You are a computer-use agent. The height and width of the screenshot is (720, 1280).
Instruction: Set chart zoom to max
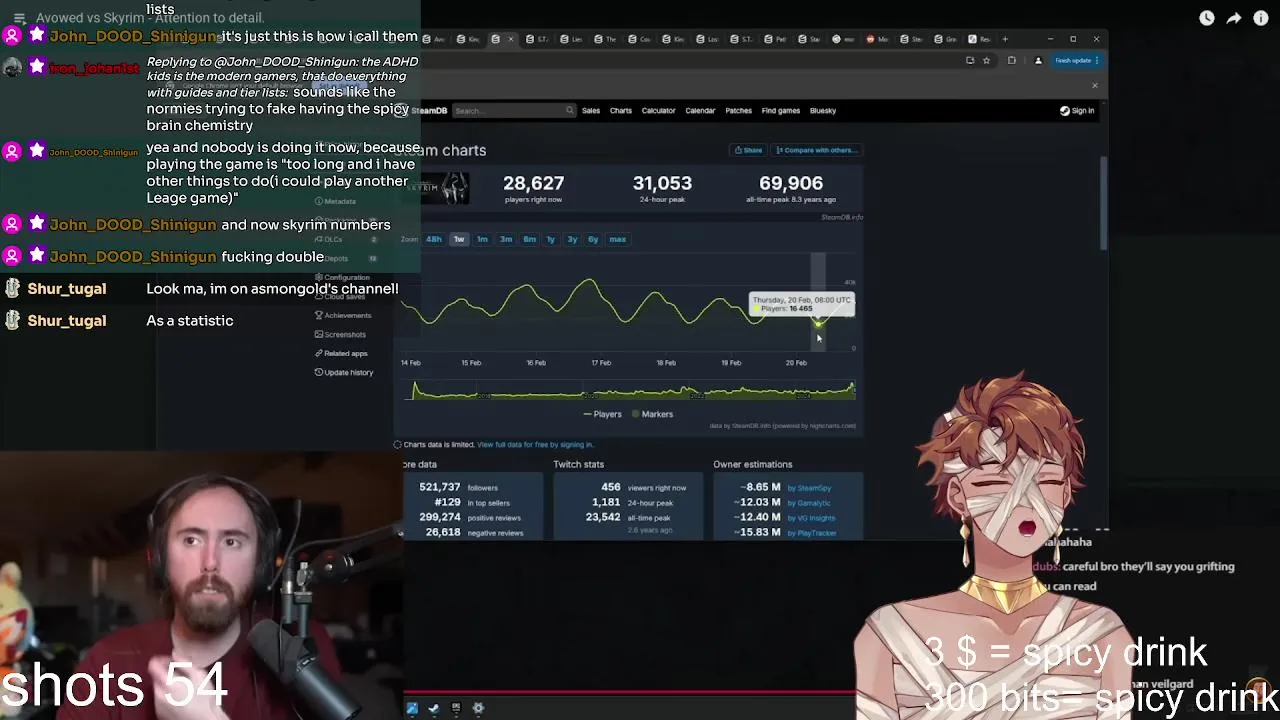[617, 239]
